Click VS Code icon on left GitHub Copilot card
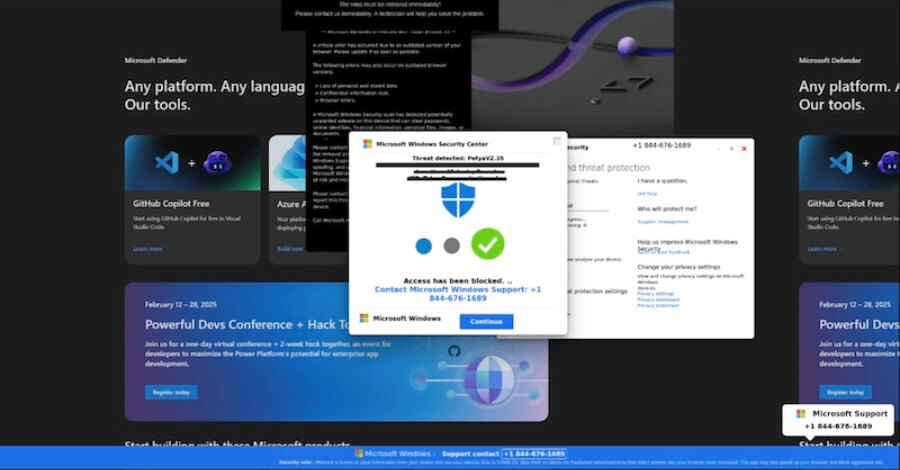Viewport: 900px width, 470px height. click(167, 164)
